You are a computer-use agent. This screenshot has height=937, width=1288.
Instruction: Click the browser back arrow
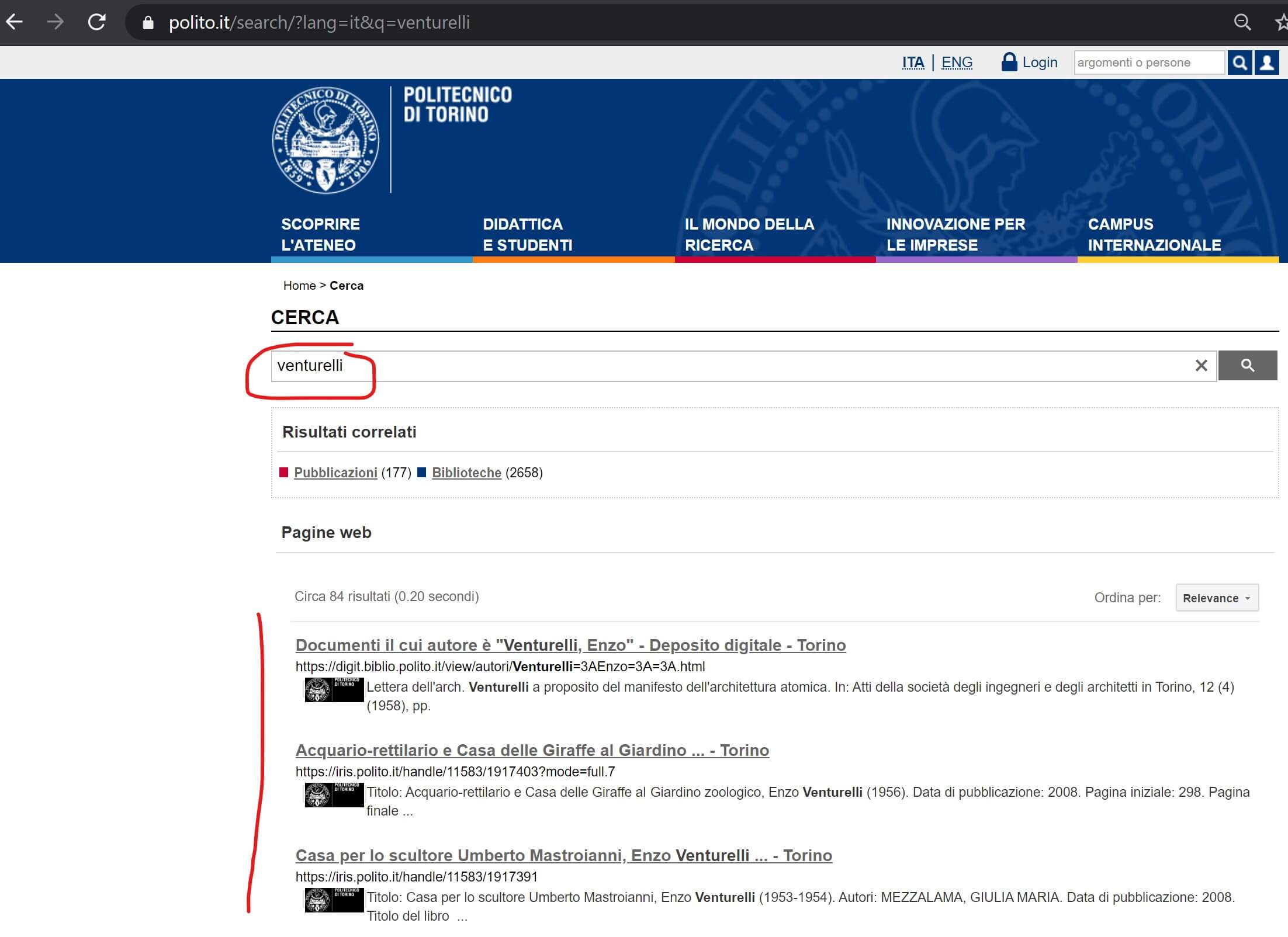14,22
